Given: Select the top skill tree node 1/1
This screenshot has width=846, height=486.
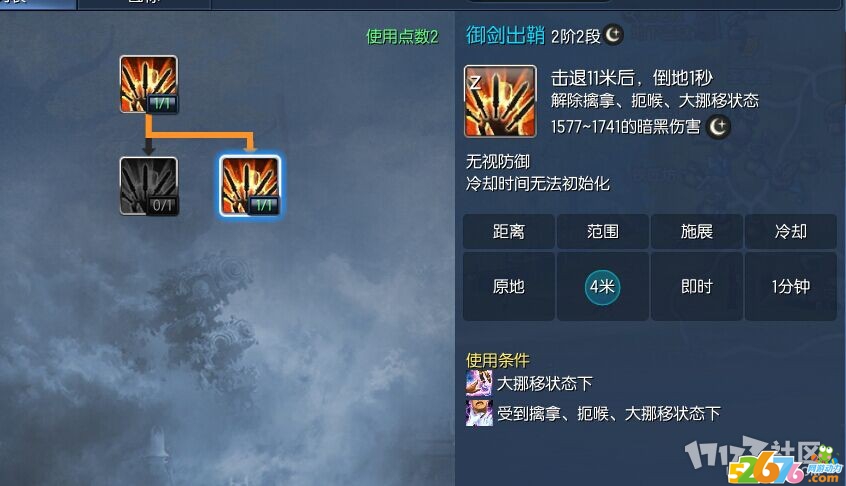Looking at the screenshot, I should (148, 84).
